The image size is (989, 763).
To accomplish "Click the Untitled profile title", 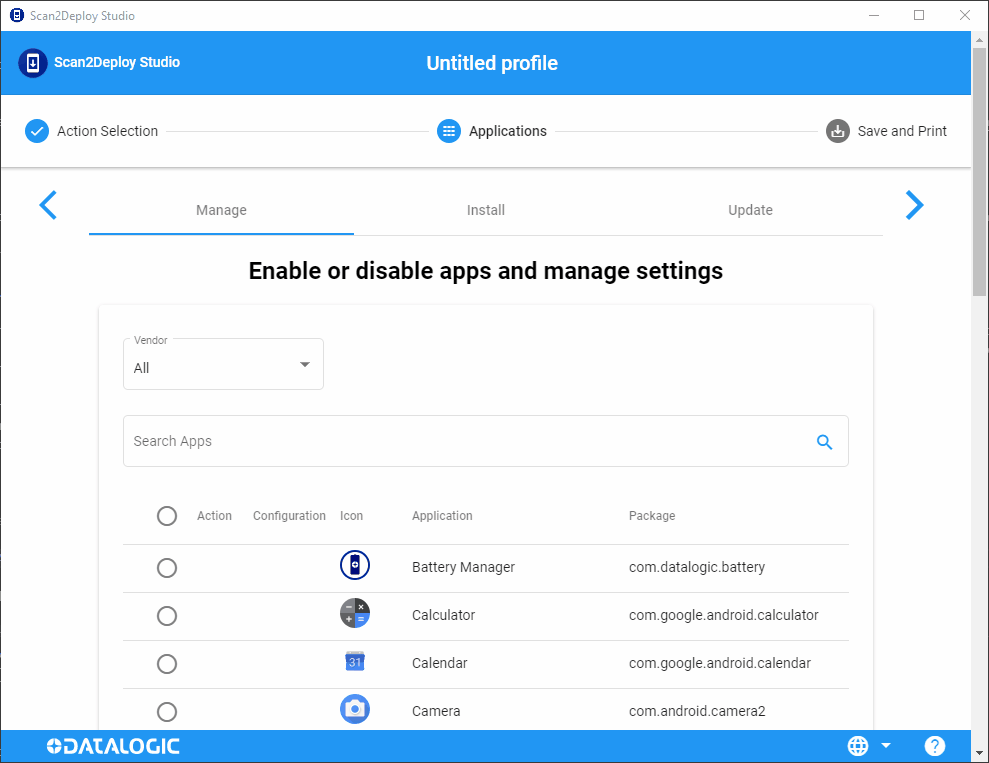I will (x=492, y=63).
